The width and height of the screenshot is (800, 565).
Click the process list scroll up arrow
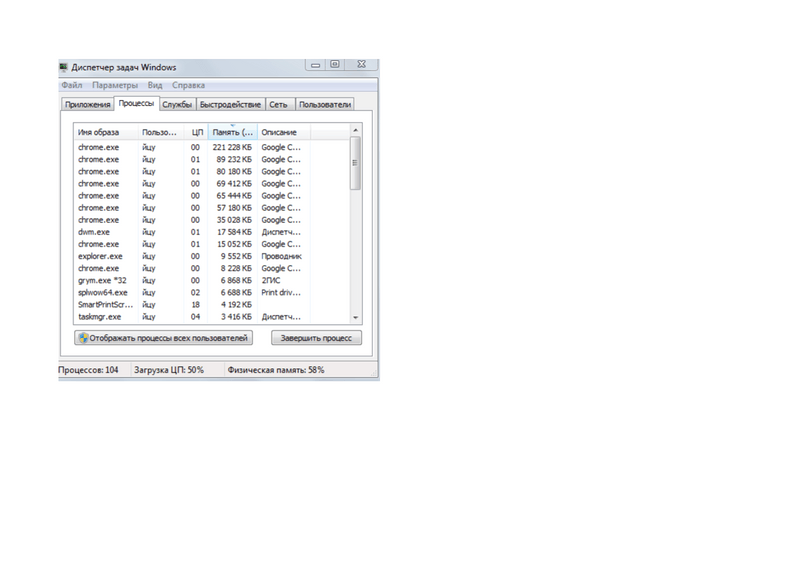click(355, 131)
